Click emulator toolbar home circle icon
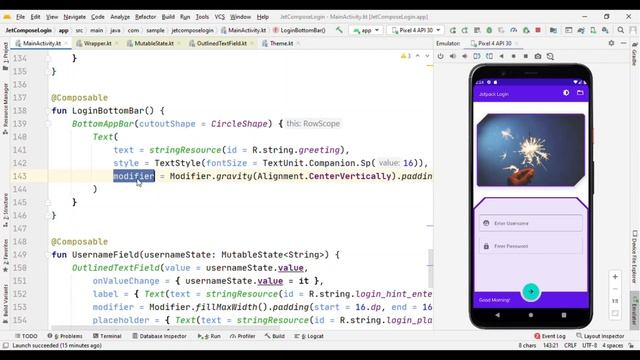 coord(513,56)
